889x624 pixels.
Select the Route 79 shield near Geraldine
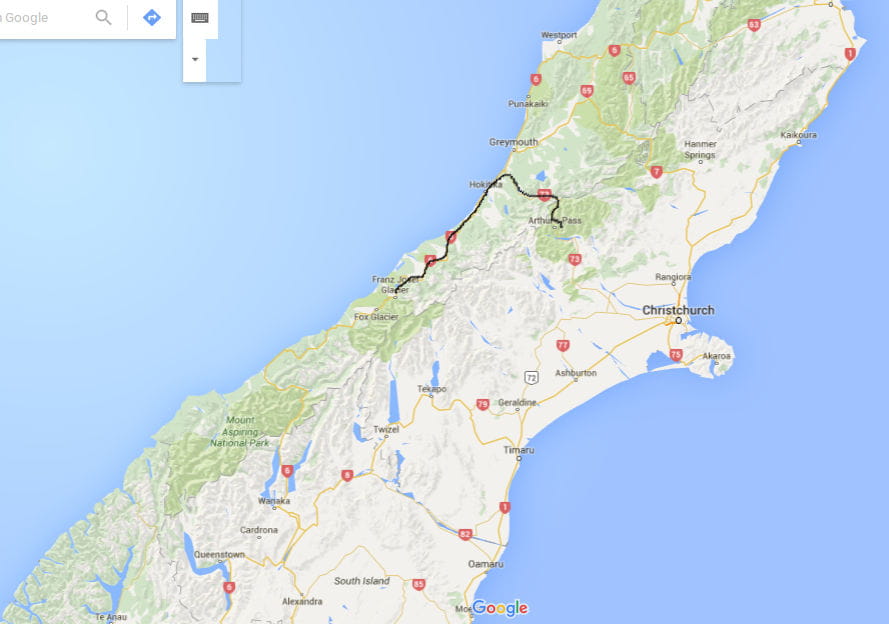pyautogui.click(x=482, y=404)
